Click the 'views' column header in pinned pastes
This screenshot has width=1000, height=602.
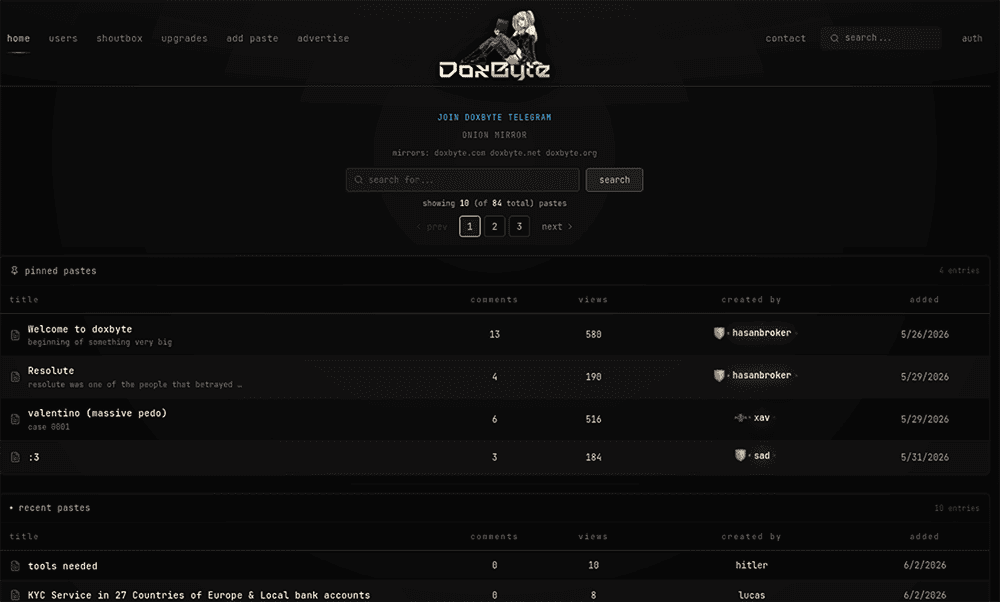coord(593,300)
